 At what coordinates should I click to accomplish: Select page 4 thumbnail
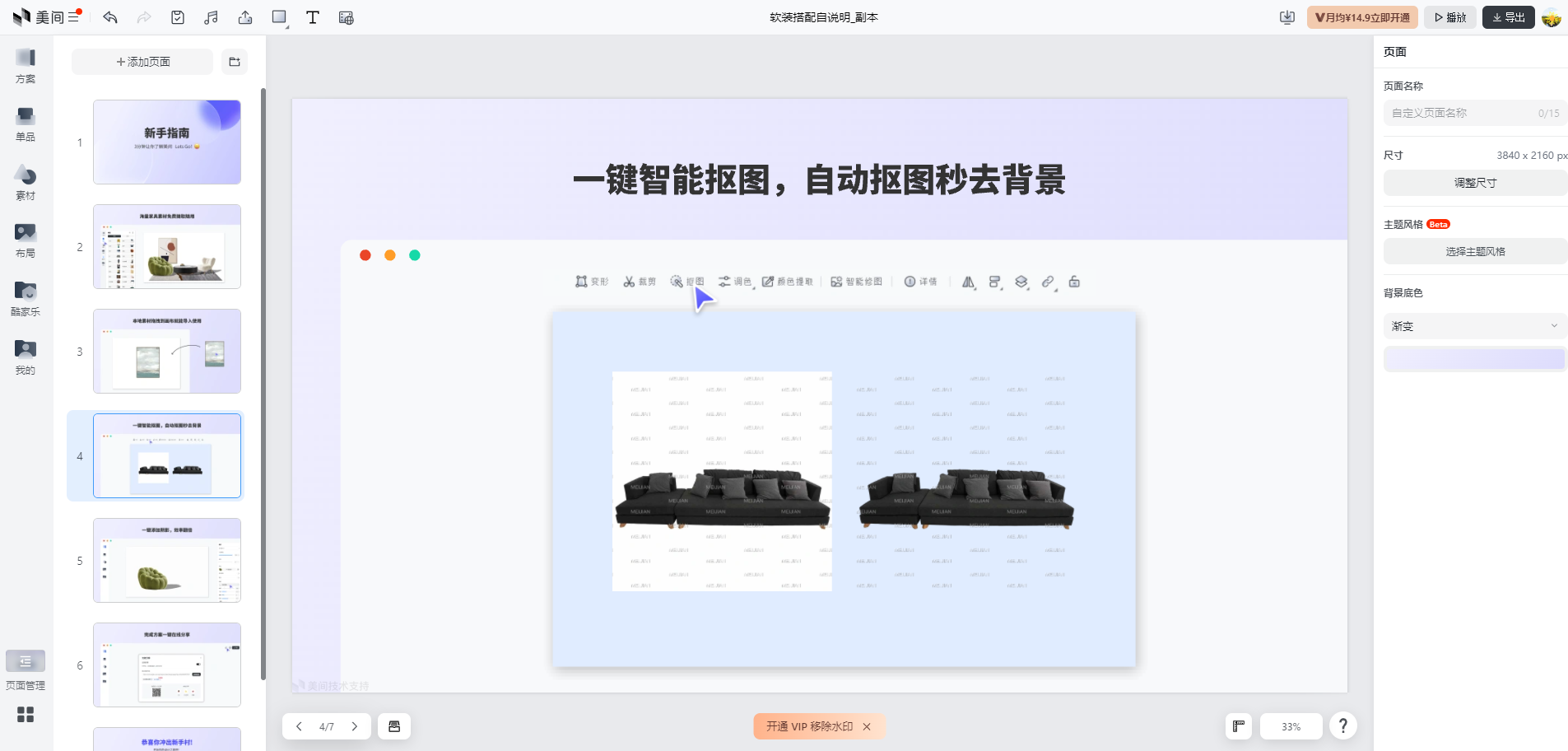point(167,456)
